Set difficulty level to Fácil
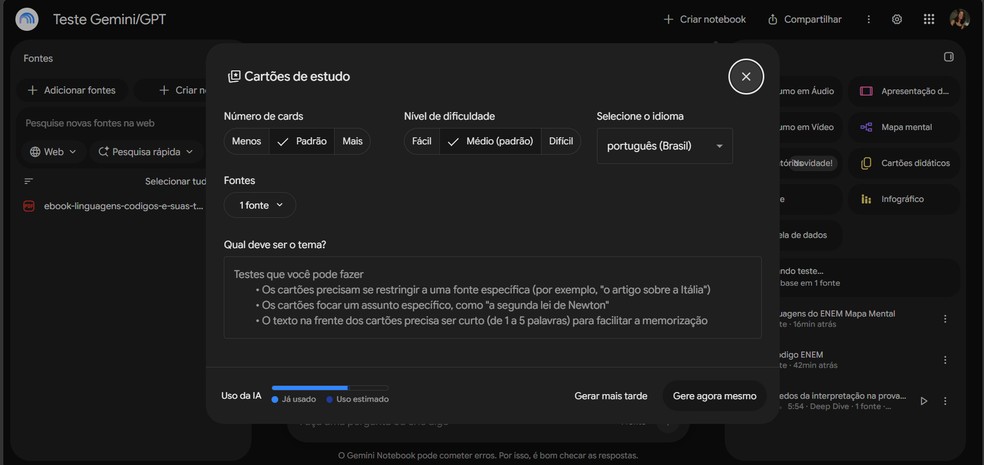The height and width of the screenshot is (465, 984). (422, 141)
